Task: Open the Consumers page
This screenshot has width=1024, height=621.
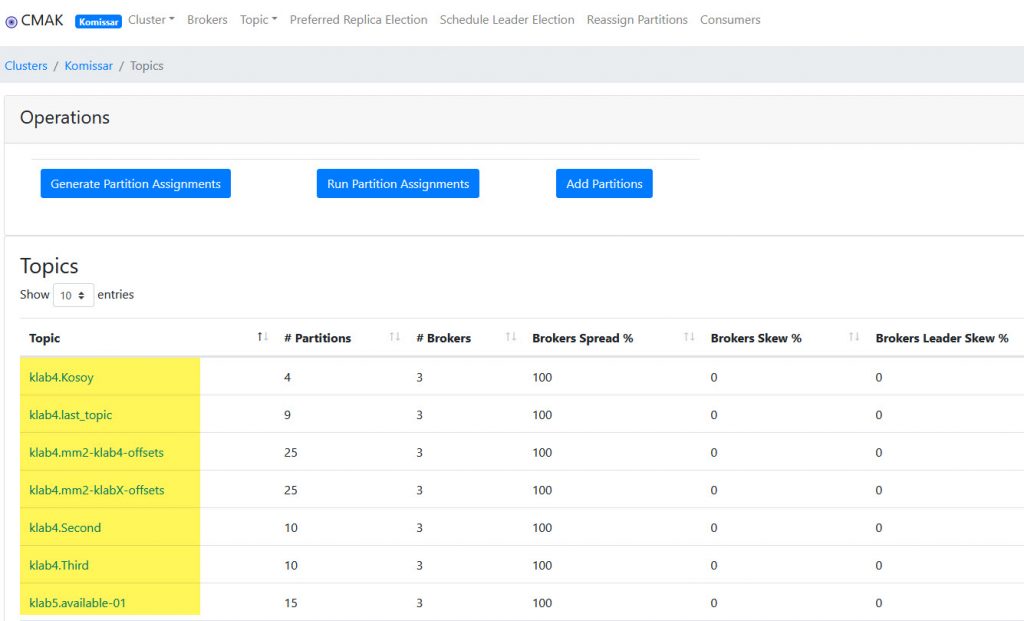Action: [x=730, y=20]
